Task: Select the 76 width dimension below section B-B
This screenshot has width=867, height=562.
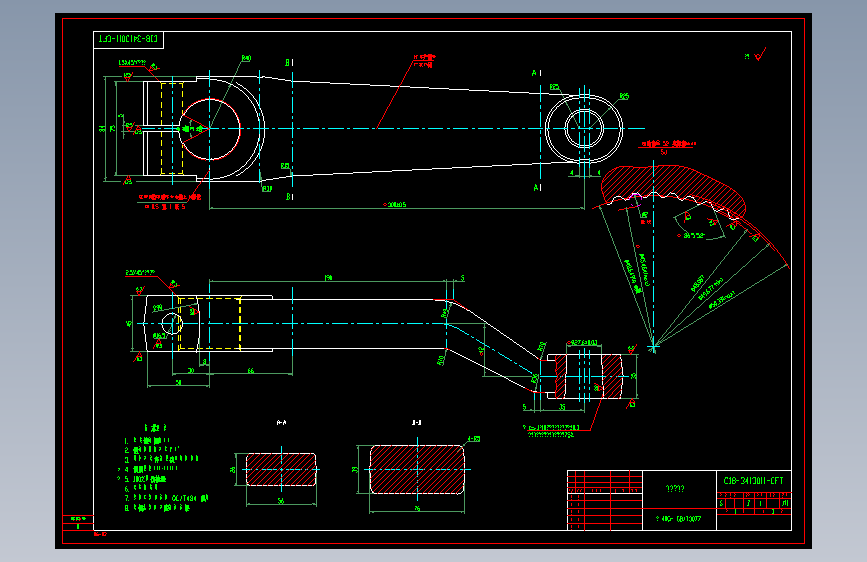Action: pyautogui.click(x=417, y=508)
